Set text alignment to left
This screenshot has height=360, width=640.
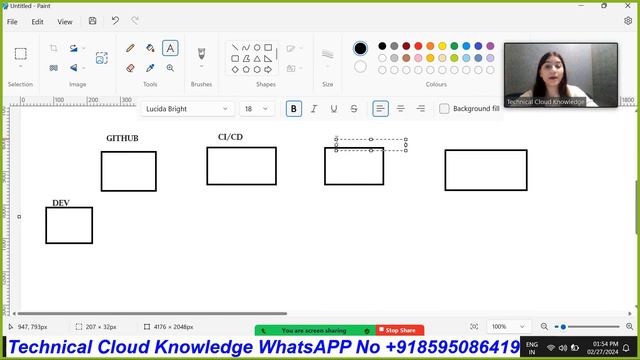(x=380, y=109)
